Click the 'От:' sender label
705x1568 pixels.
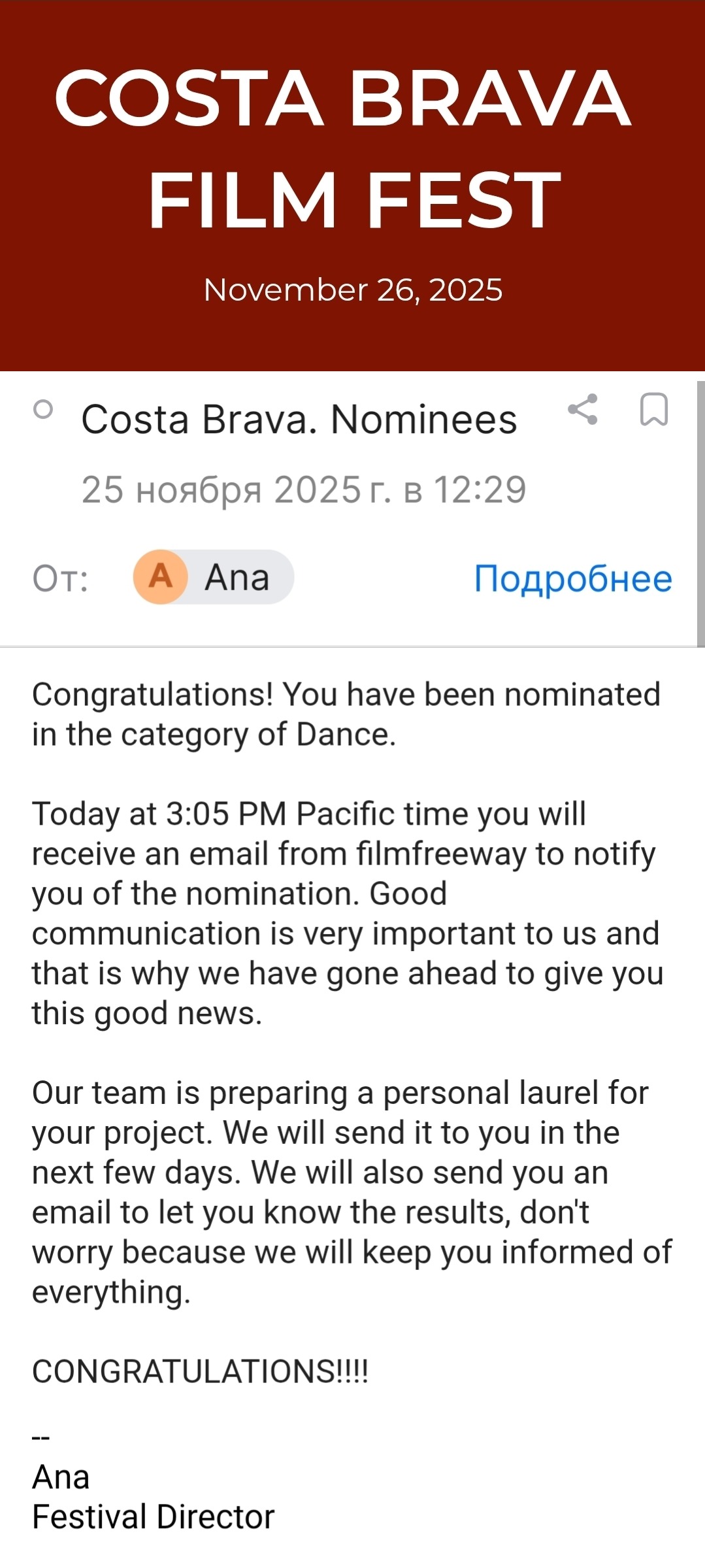pos(60,578)
